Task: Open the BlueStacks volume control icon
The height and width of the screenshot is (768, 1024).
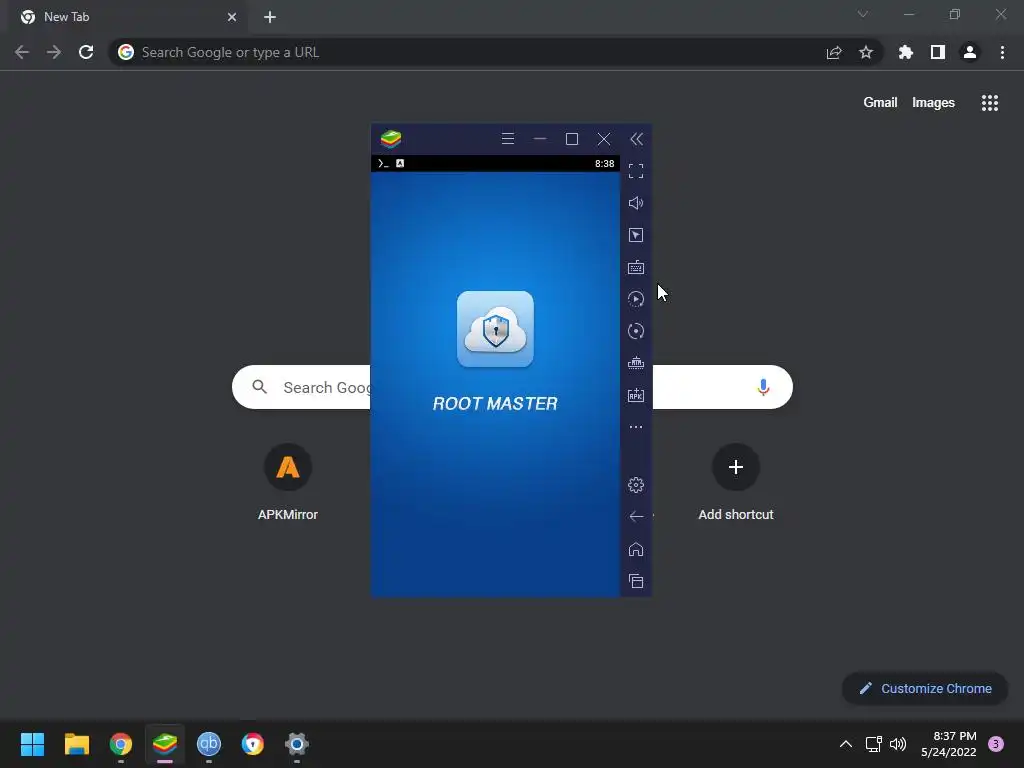Action: tap(635, 203)
